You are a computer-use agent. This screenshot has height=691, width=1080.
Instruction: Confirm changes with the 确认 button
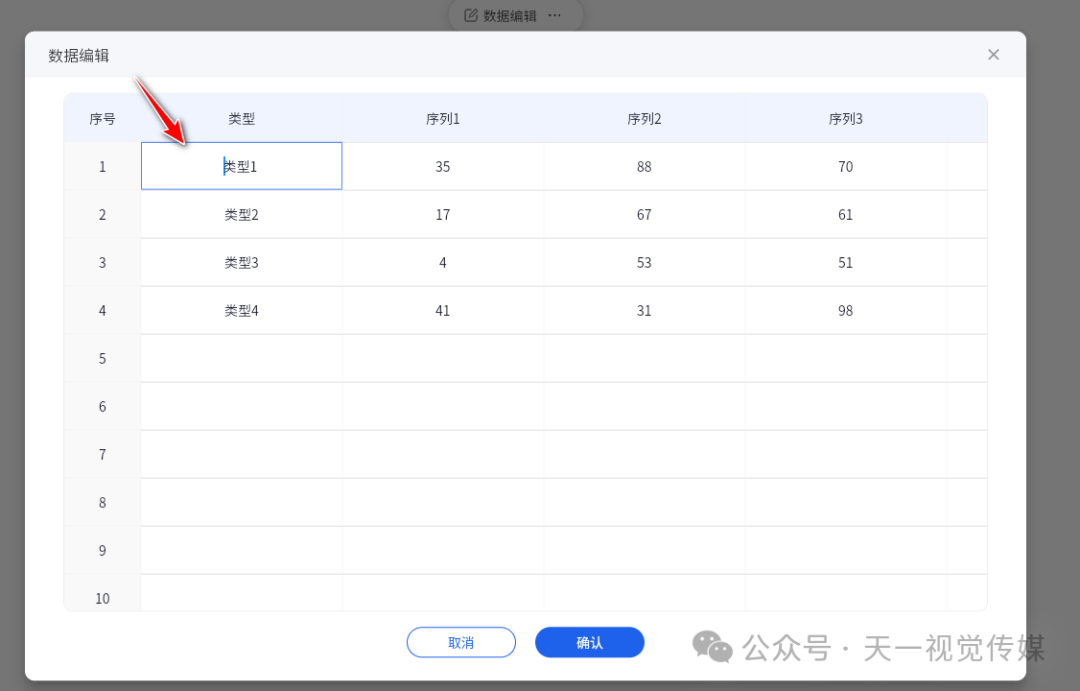(x=589, y=642)
